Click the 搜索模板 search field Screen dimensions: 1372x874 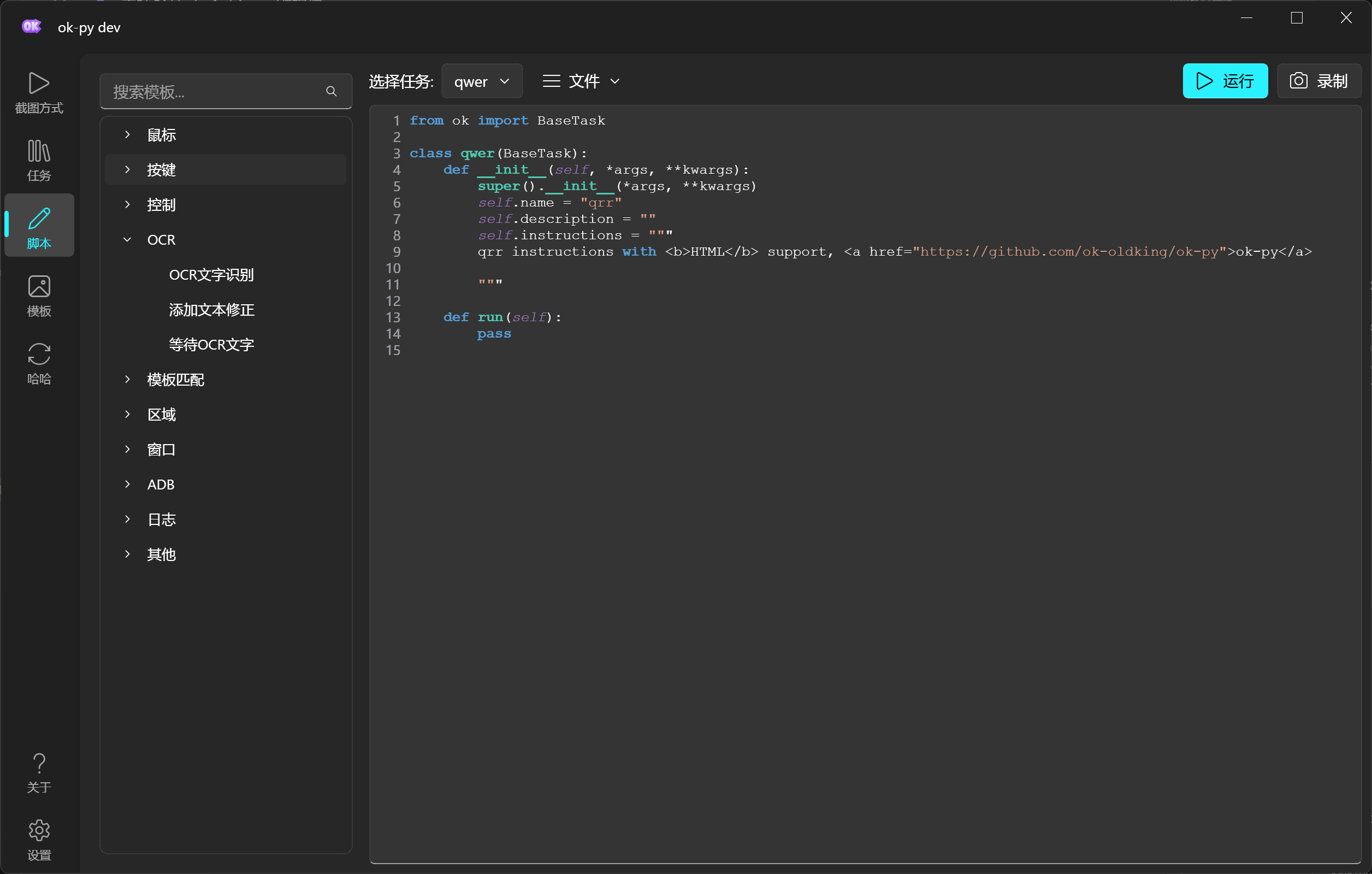click(x=226, y=91)
